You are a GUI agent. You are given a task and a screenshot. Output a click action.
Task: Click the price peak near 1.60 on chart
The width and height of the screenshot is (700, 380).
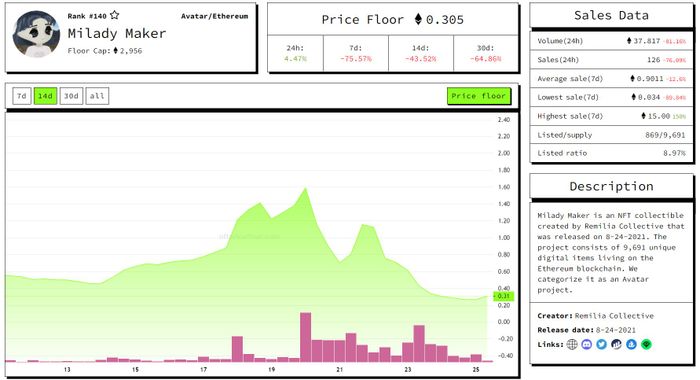[306, 188]
